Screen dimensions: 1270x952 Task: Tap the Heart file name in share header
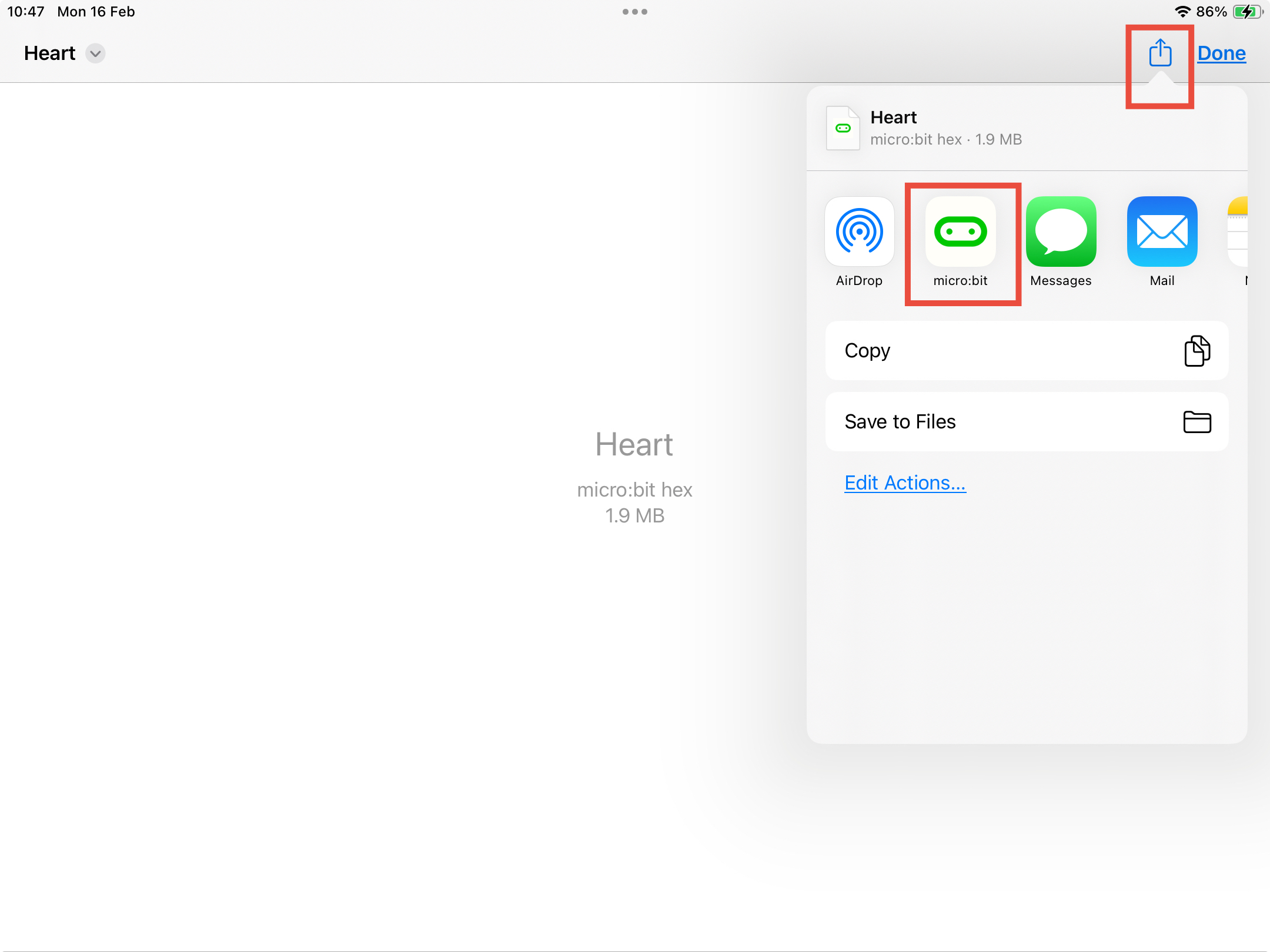pyautogui.click(x=893, y=118)
